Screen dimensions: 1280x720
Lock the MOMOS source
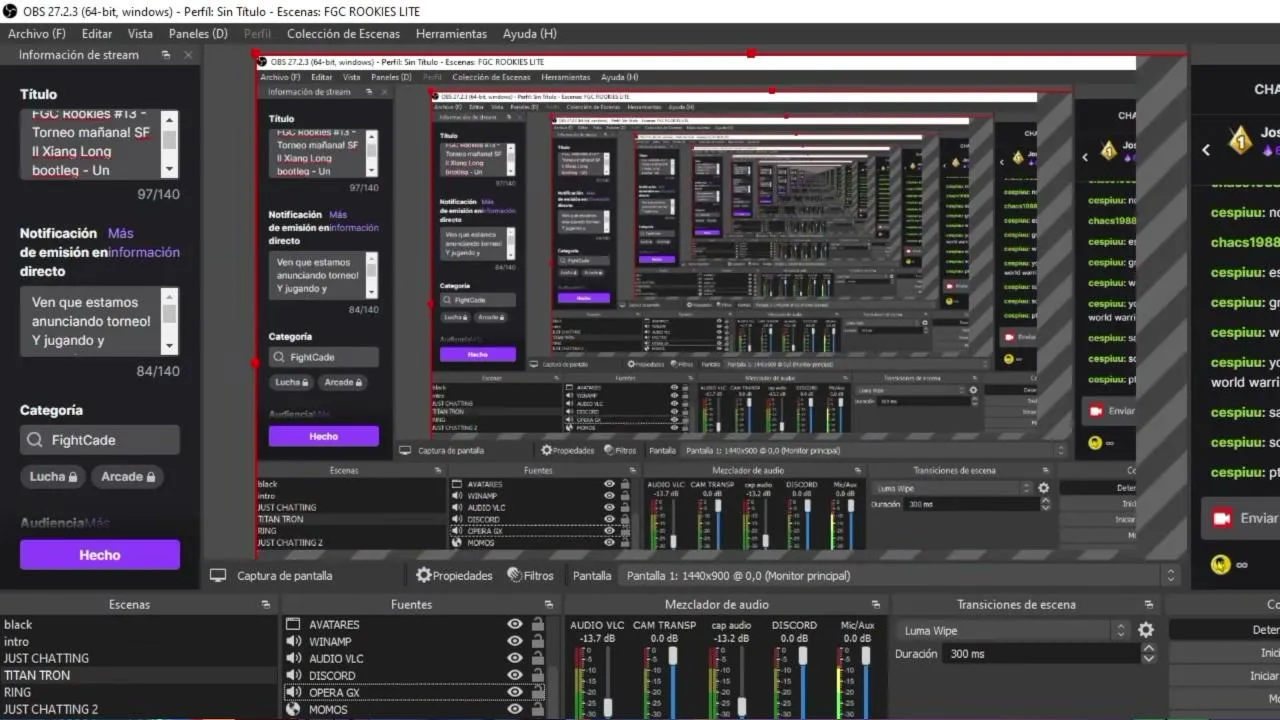pyautogui.click(x=538, y=709)
